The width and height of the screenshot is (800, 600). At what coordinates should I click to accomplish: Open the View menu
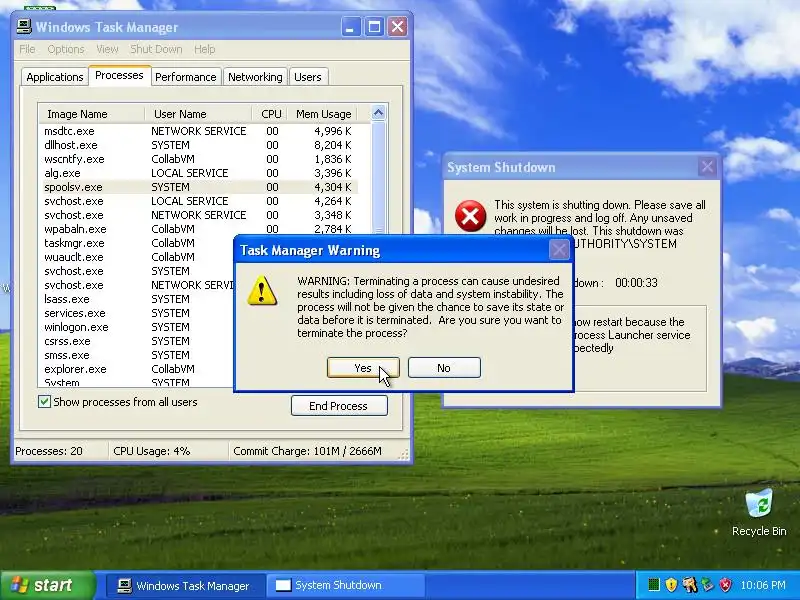click(107, 49)
